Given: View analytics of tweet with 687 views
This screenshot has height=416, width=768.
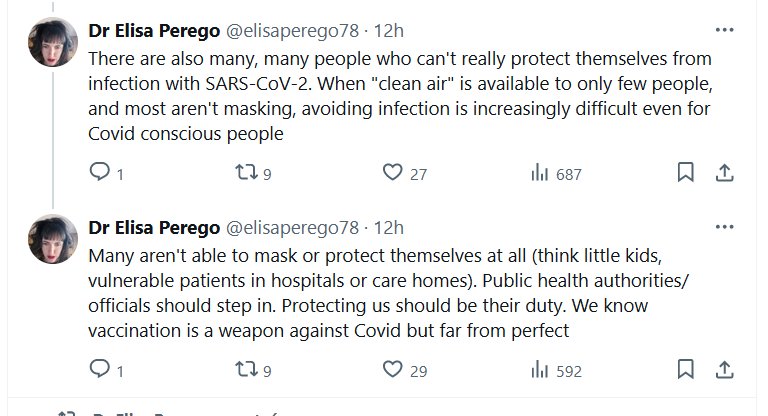Looking at the screenshot, I should tap(538, 173).
